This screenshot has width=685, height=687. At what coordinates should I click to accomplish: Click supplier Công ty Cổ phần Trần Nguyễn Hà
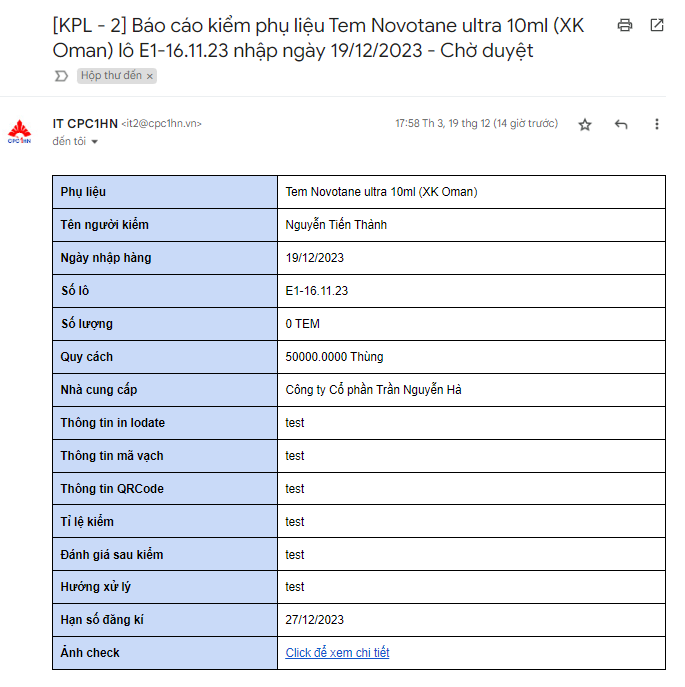pos(373,390)
